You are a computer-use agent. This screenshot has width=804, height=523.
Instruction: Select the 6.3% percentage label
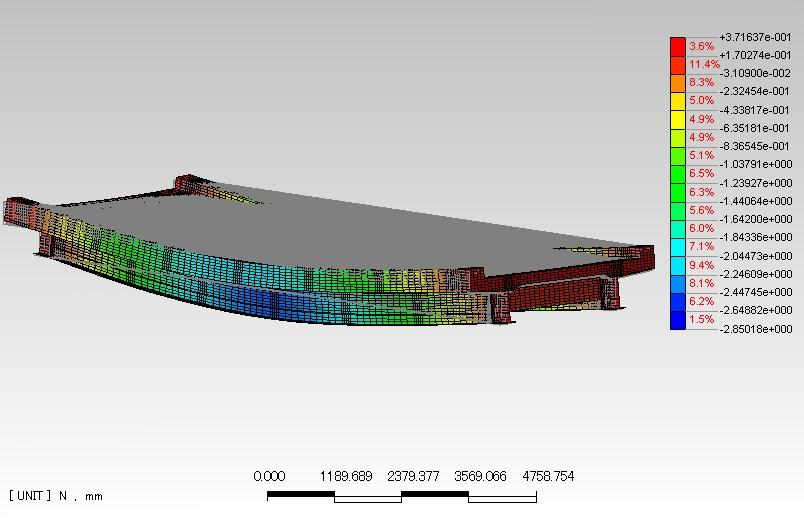(701, 192)
